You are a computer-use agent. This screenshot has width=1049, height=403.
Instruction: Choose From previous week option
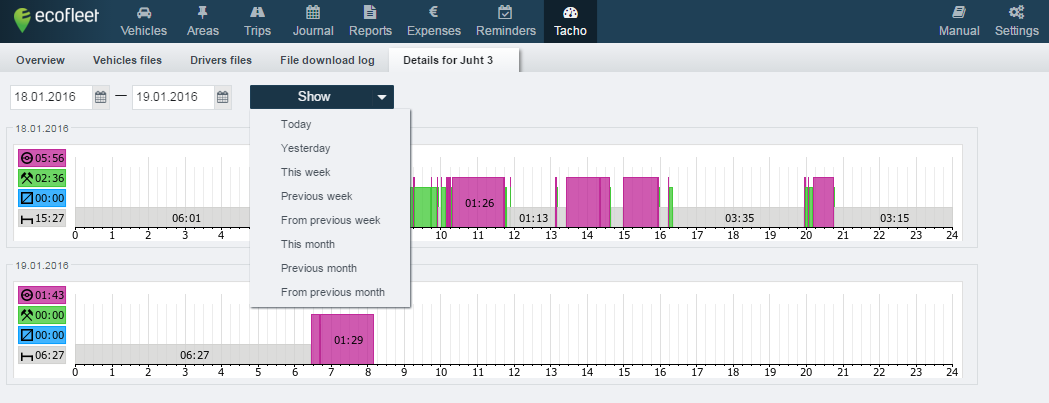coord(330,220)
